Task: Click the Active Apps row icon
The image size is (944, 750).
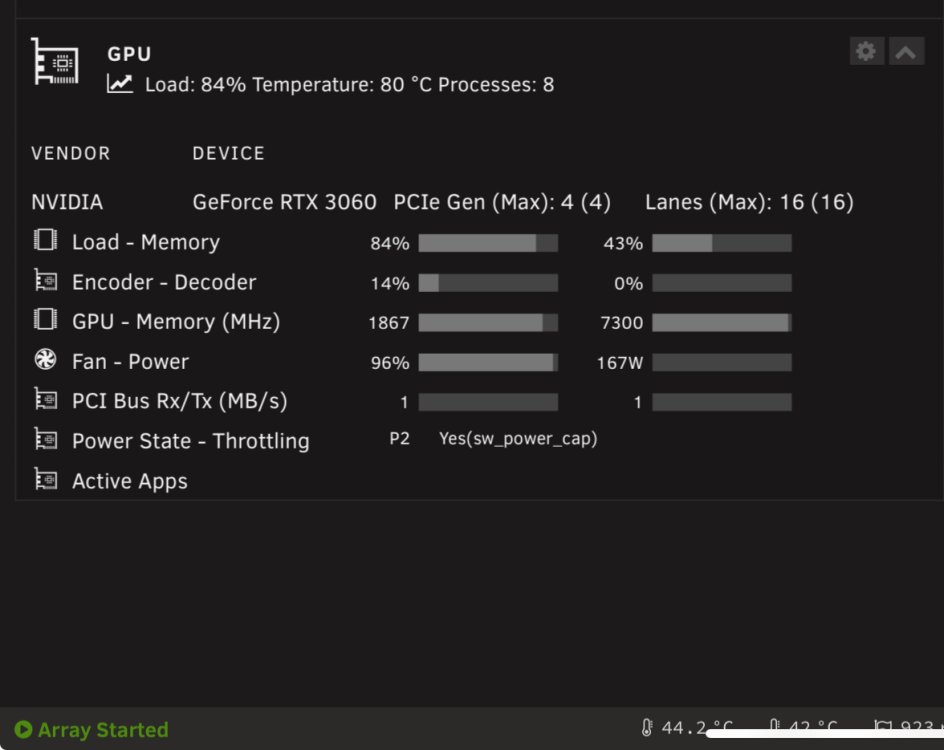Action: 45,479
